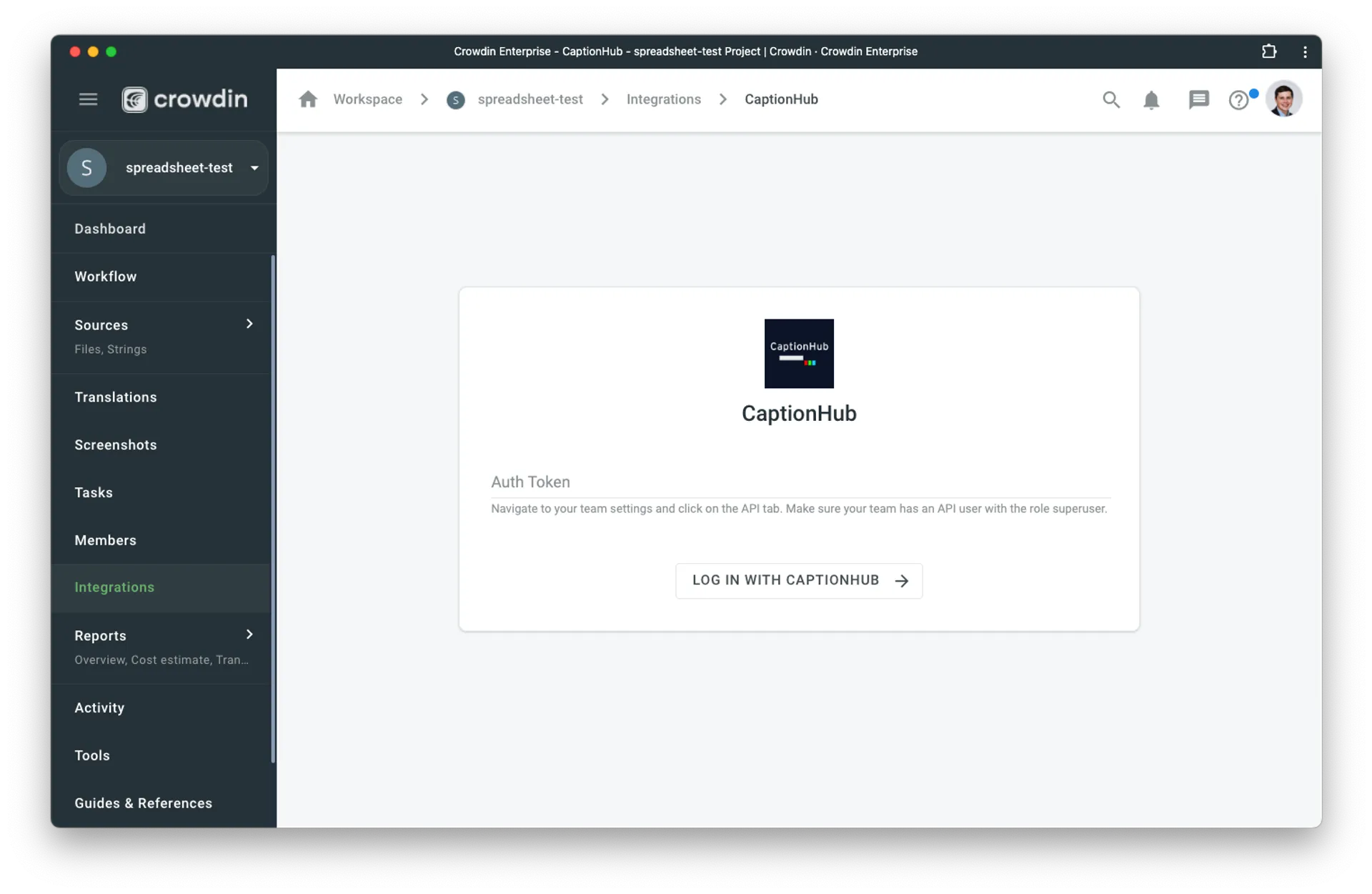Screen dimensions: 1372x894
Task: Select Integrations in the sidebar
Action: (x=161, y=587)
